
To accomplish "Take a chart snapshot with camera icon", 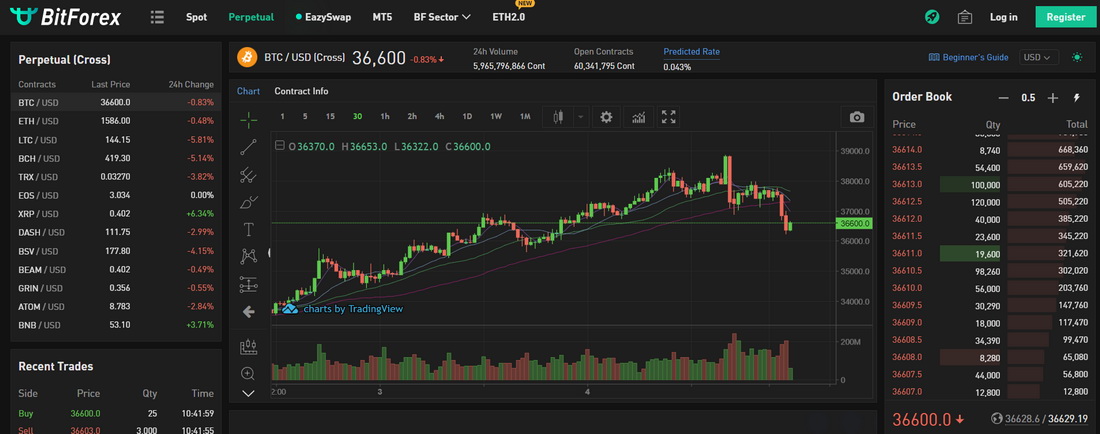I will (857, 117).
